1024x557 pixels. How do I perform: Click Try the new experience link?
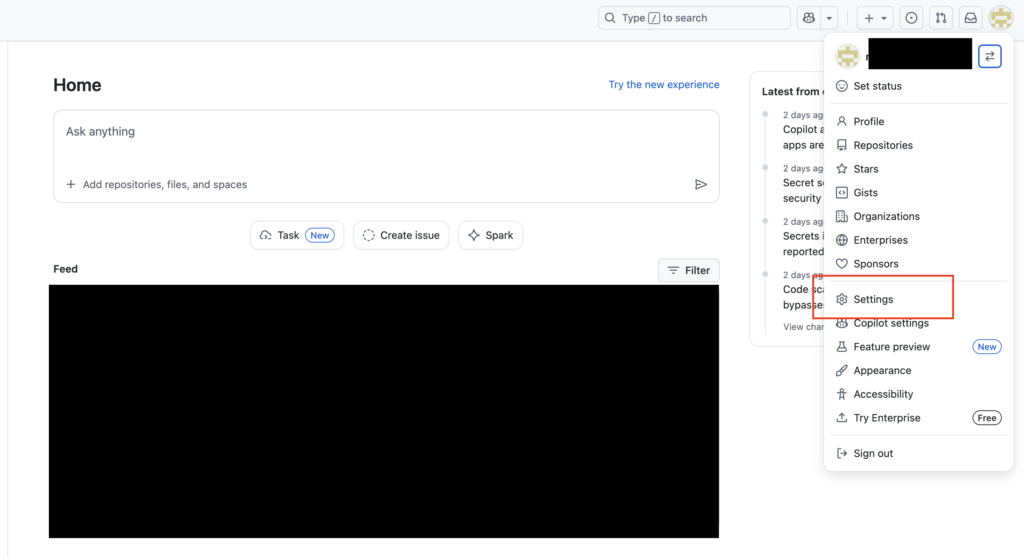(x=664, y=85)
